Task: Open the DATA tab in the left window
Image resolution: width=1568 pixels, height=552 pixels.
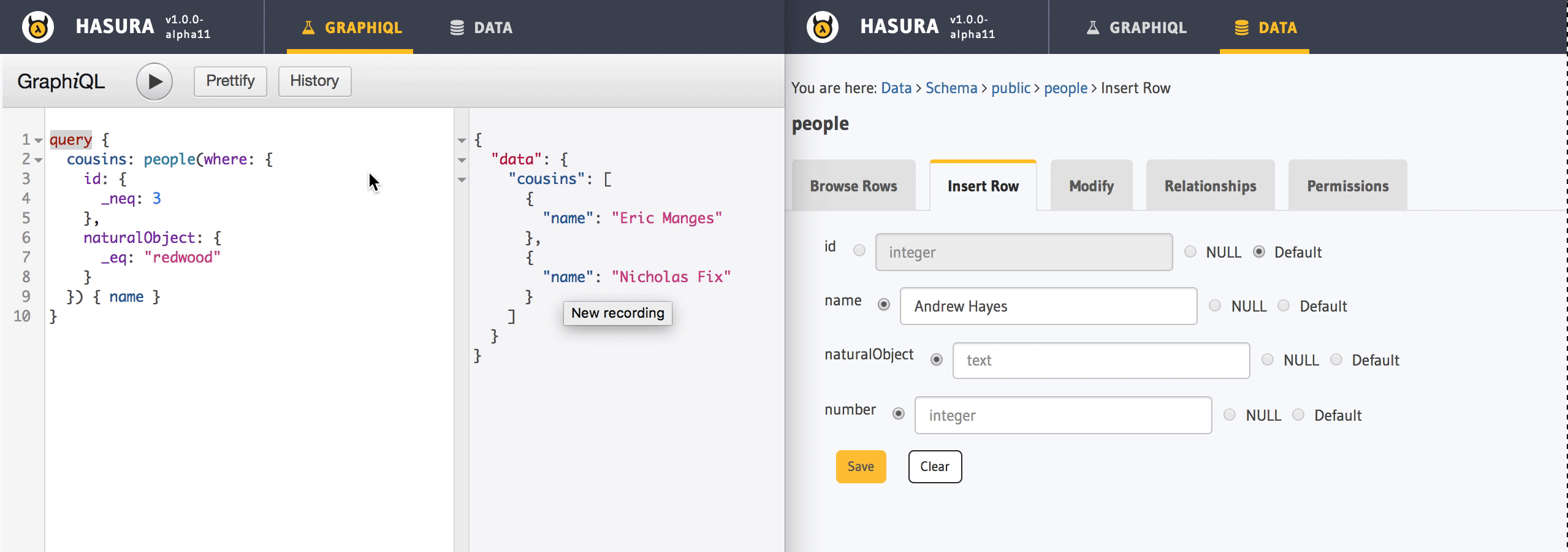Action: pyautogui.click(x=481, y=28)
